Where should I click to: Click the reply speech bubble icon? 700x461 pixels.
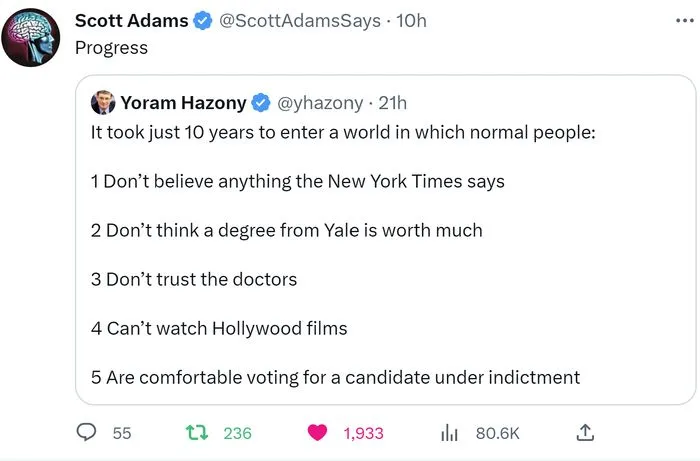[x=87, y=433]
